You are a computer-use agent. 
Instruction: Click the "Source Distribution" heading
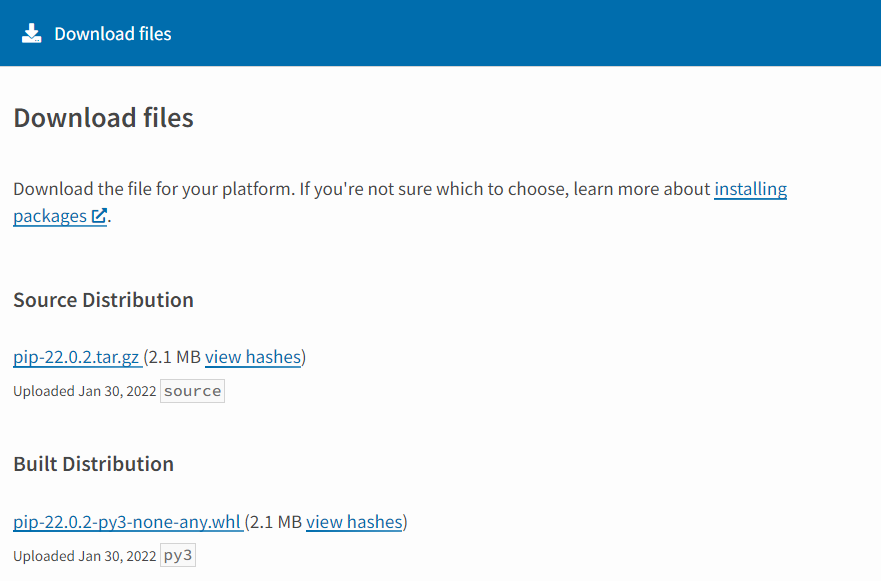coord(103,300)
